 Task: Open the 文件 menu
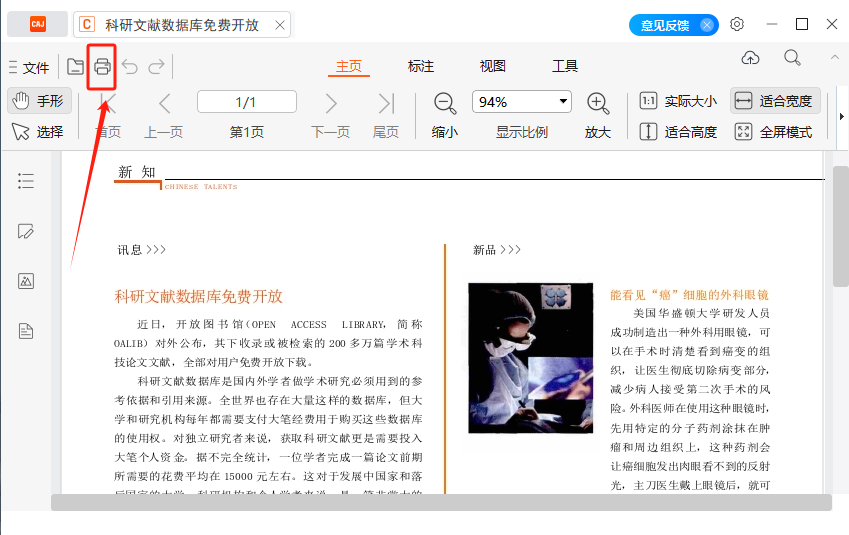pos(29,68)
